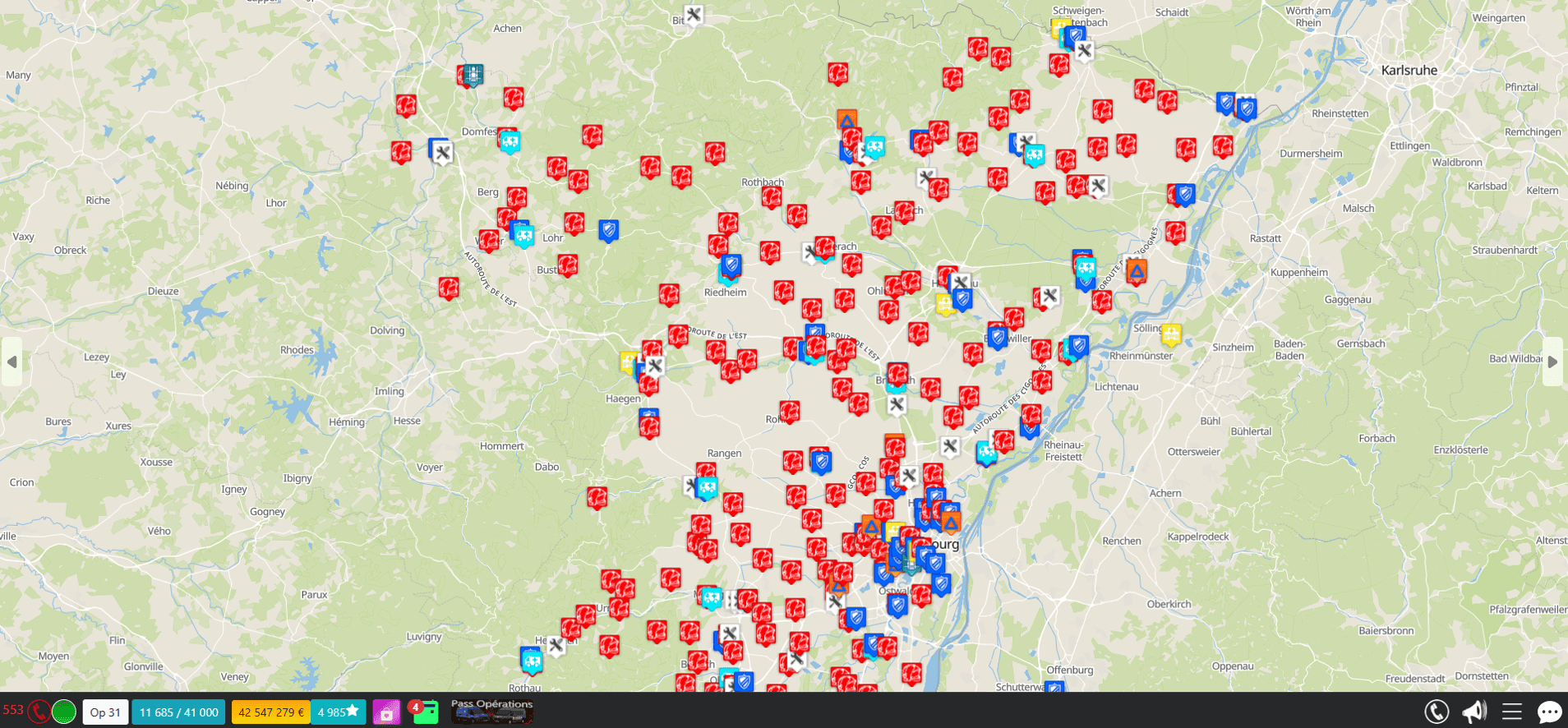The height and width of the screenshot is (728, 1568).
Task: Click the cyan marker above Rothau
Action: click(x=532, y=659)
